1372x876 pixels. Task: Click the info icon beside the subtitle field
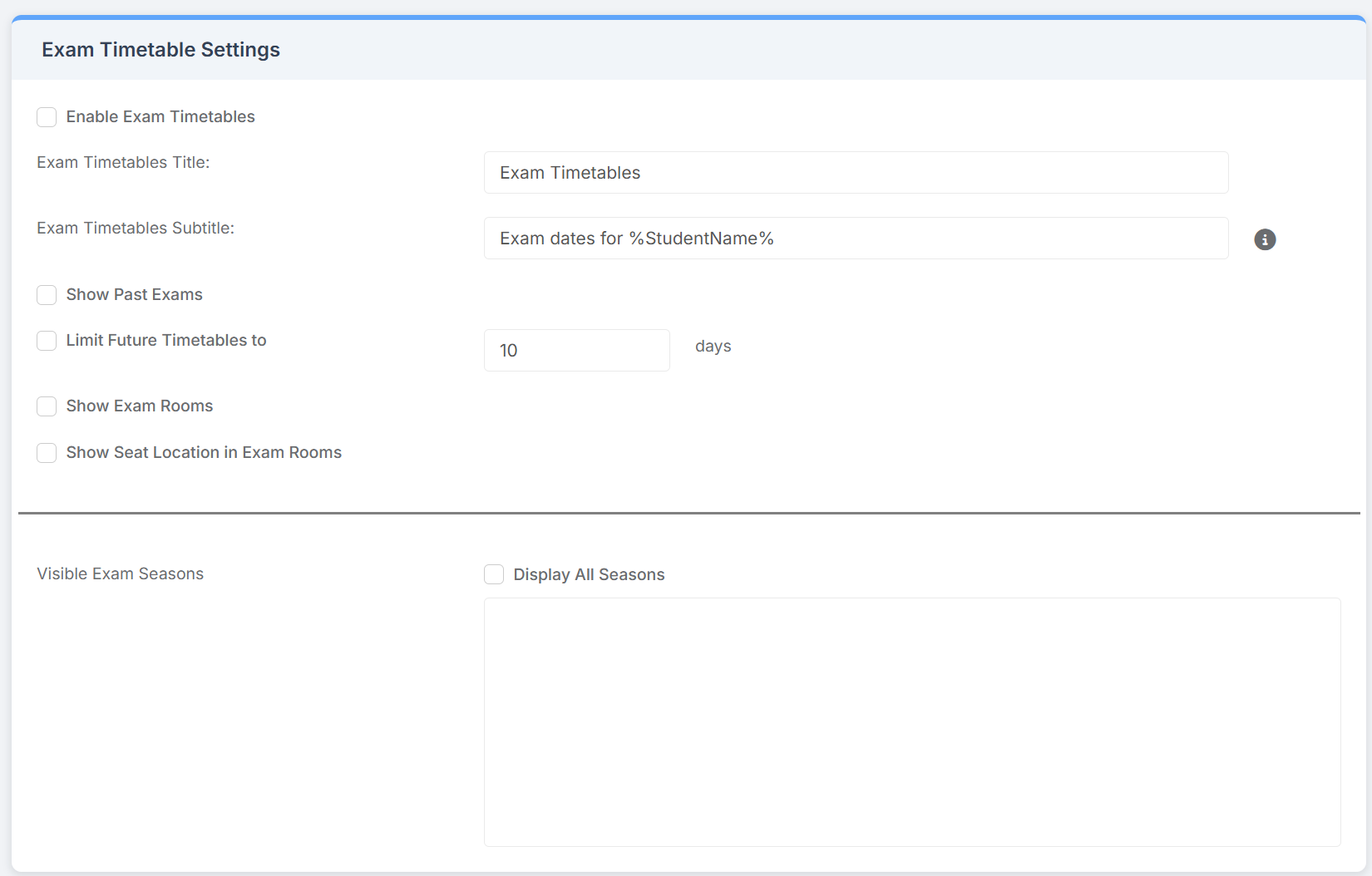1264,239
